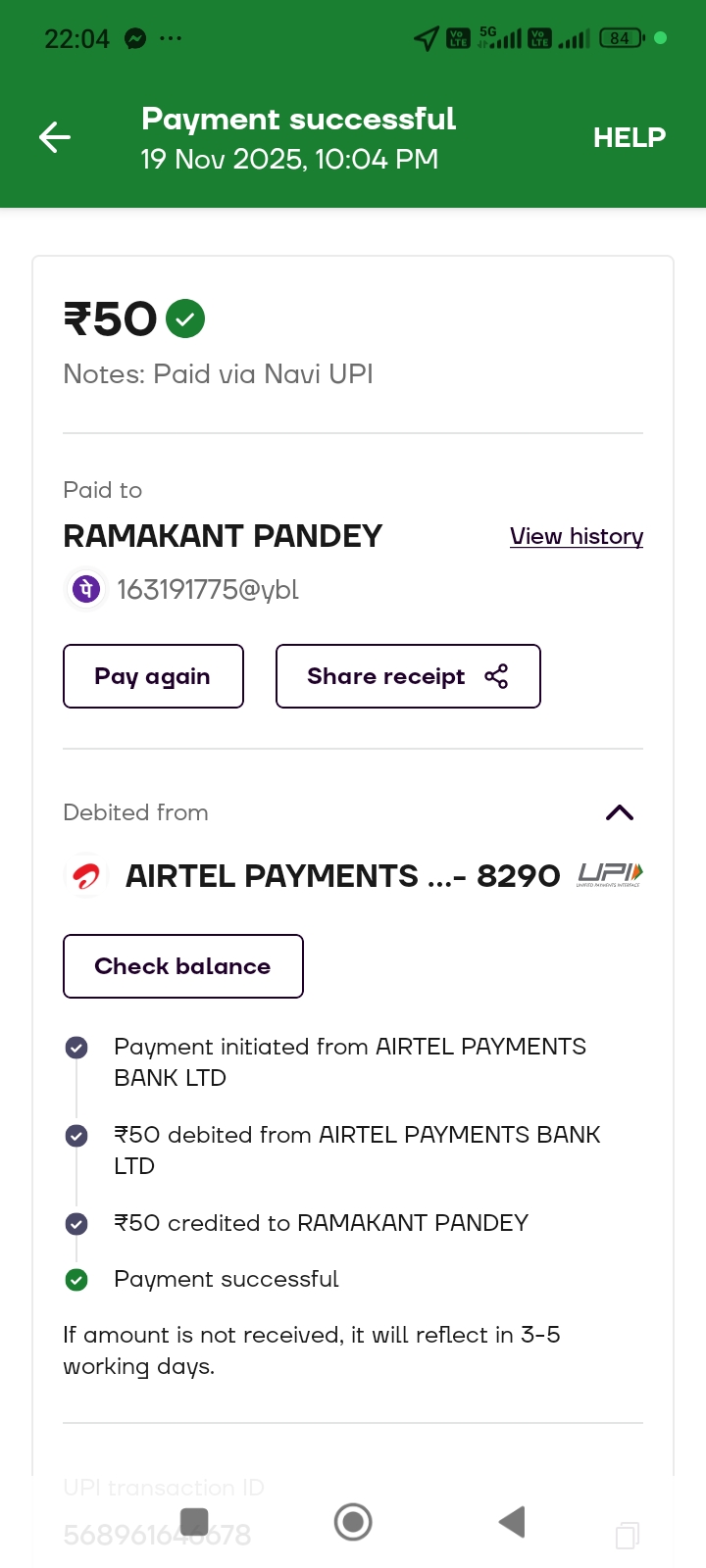Tap the green Payment successful step checkmark

(x=76, y=1280)
